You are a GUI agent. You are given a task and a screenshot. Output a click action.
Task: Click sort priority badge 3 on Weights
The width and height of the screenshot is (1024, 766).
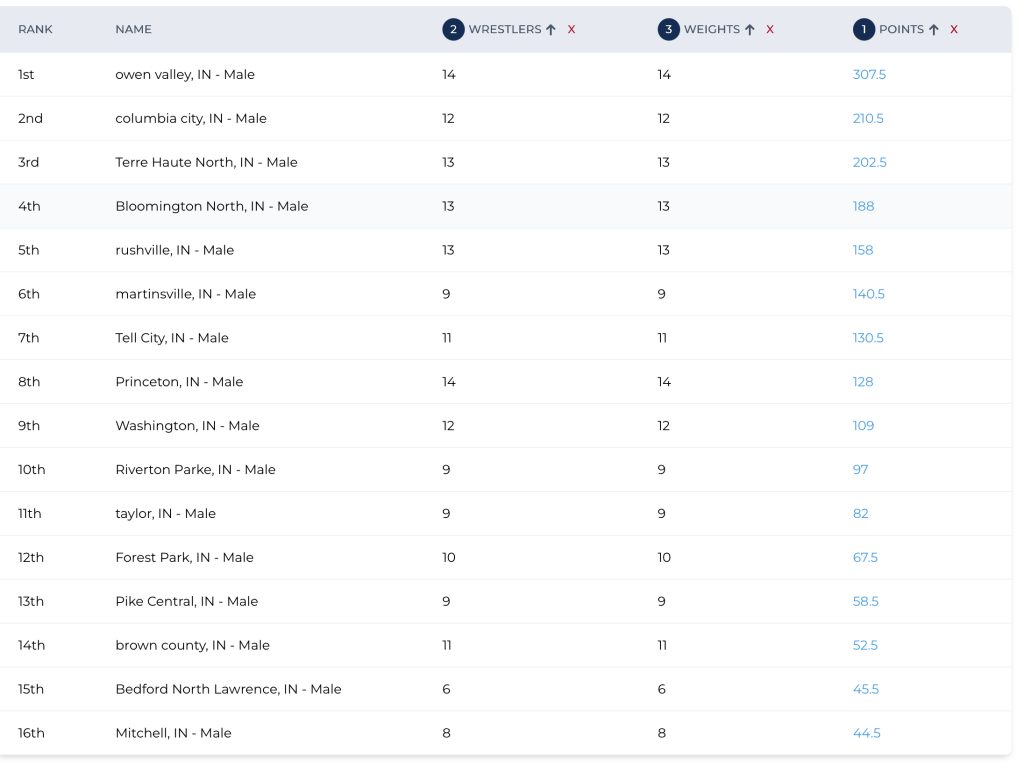click(667, 30)
